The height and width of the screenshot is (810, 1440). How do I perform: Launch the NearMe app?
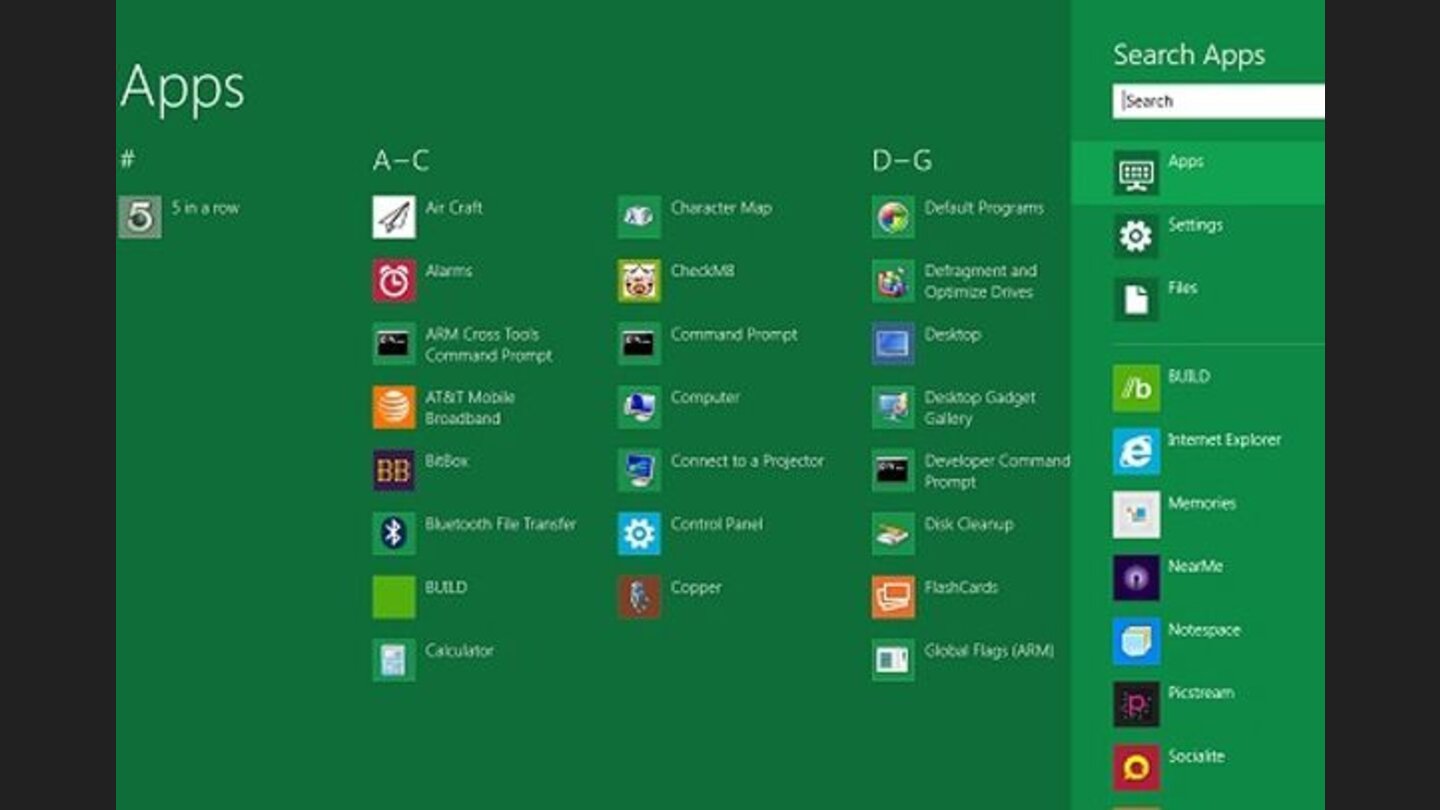1194,566
